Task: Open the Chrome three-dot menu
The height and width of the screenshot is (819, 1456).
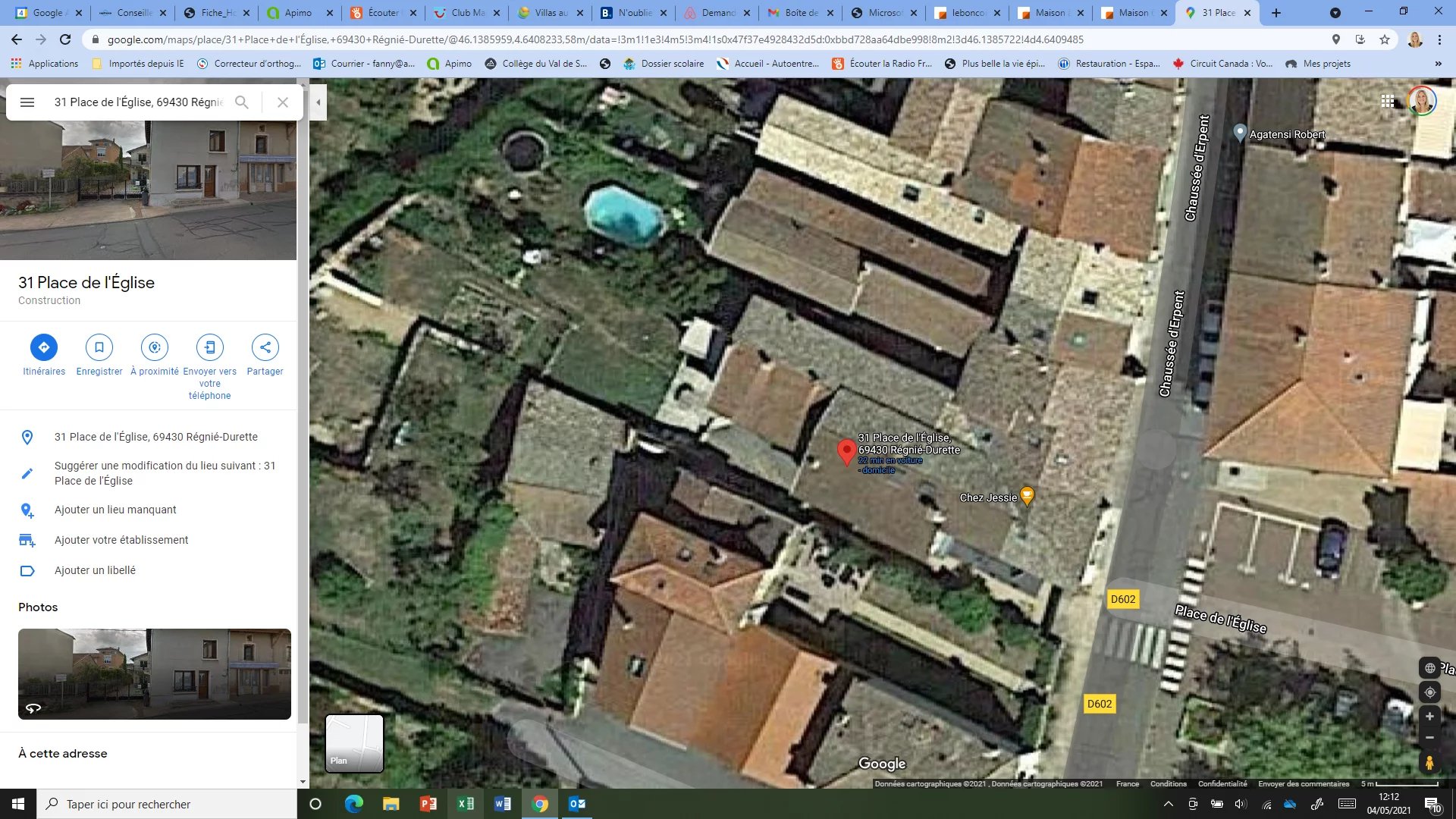Action: coord(1440,39)
